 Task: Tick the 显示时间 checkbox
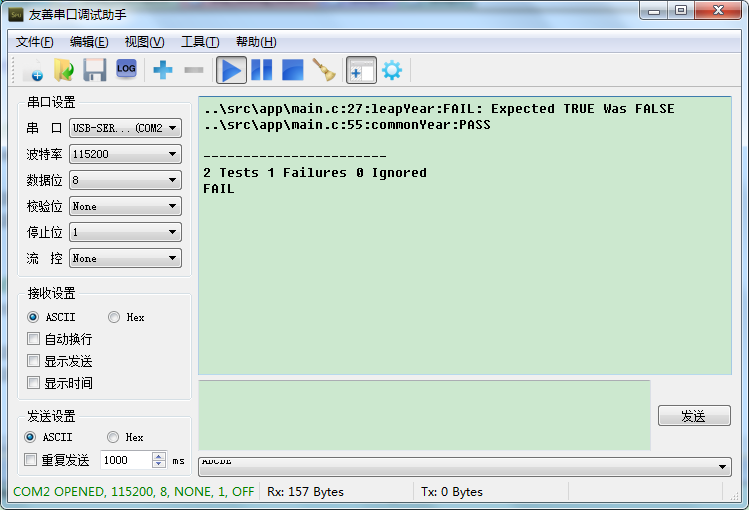33,383
